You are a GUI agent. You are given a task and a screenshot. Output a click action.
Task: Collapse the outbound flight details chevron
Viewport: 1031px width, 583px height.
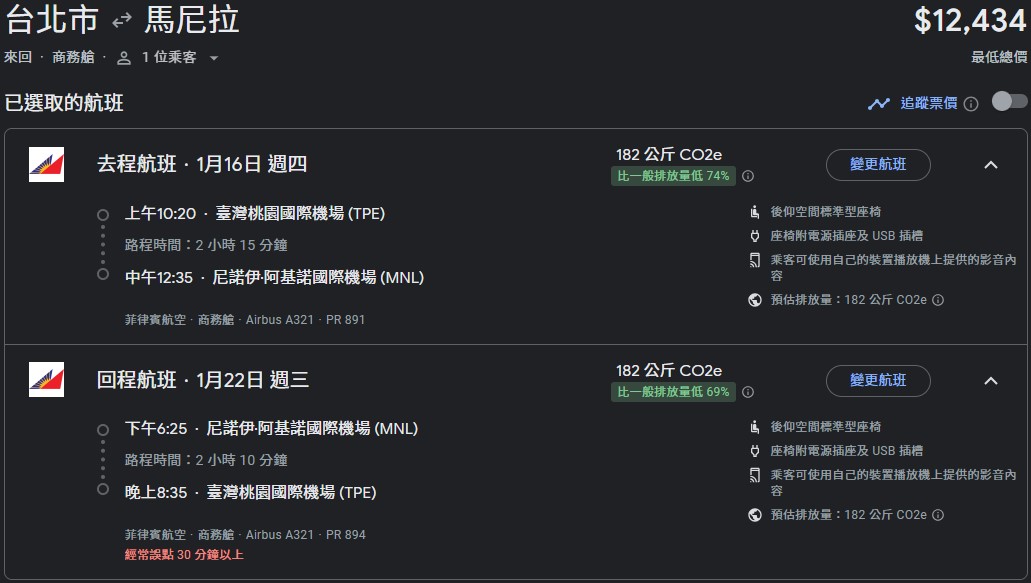coord(990,166)
